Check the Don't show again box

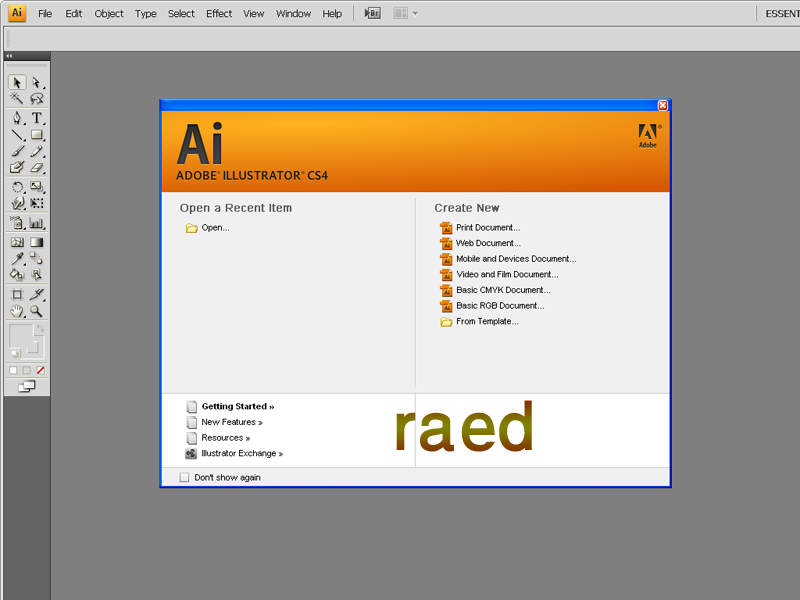[x=184, y=478]
